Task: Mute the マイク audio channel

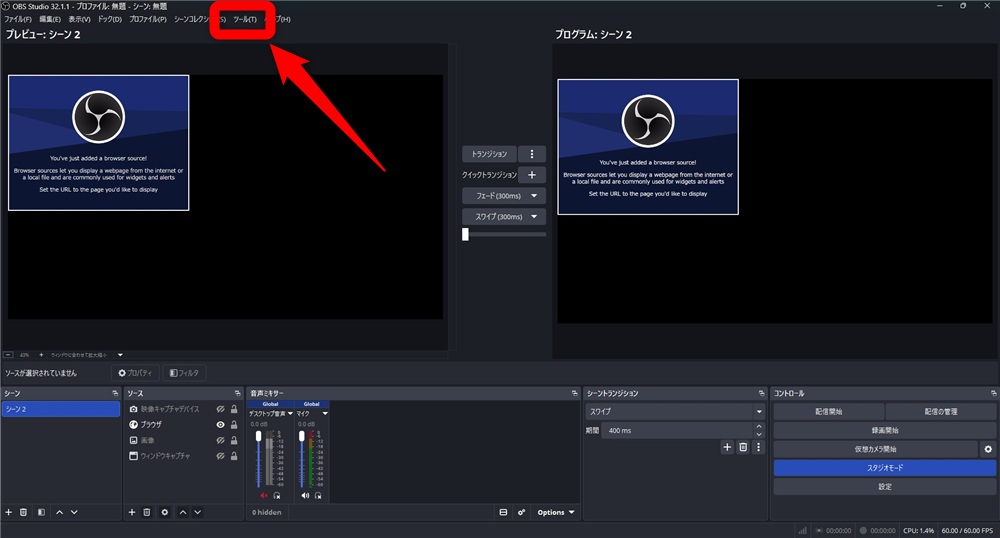Action: pyautogui.click(x=305, y=495)
